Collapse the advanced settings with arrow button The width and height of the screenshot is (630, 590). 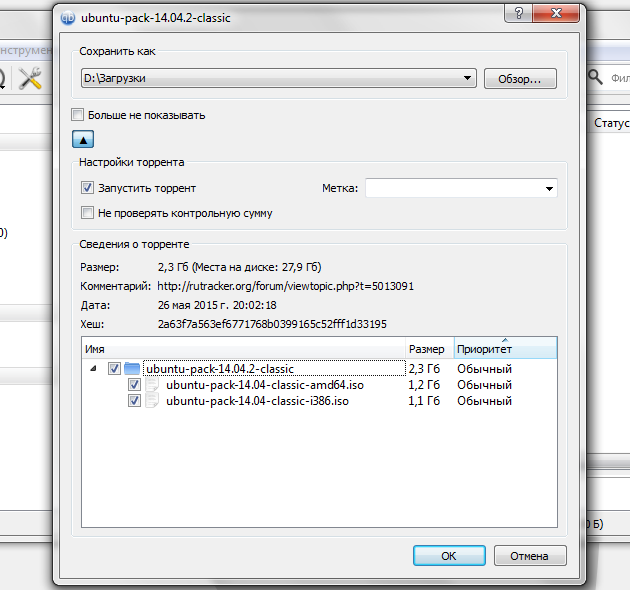click(x=83, y=139)
